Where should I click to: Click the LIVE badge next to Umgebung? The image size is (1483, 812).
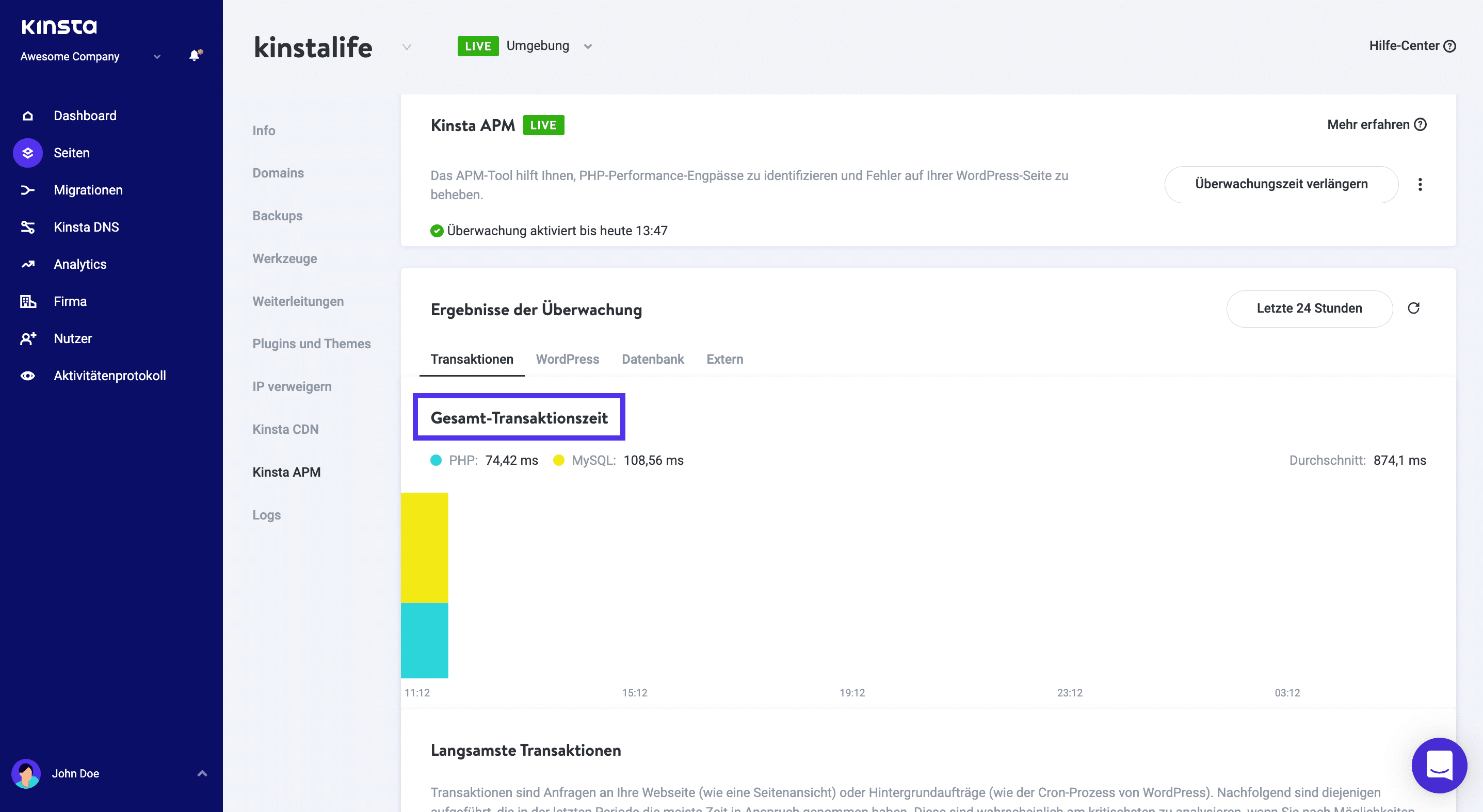tap(478, 46)
